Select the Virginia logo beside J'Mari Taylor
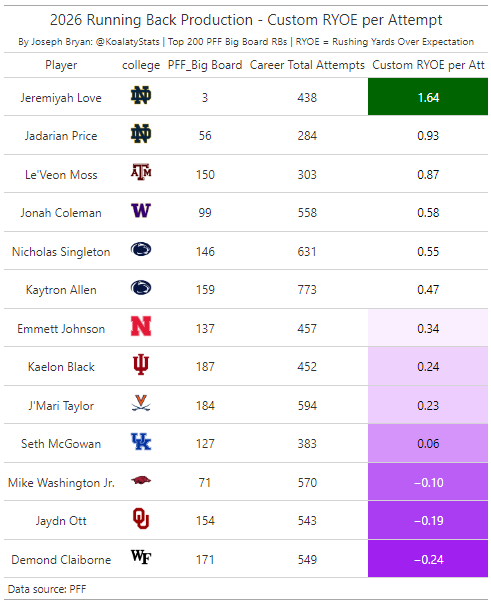This screenshot has height=607, width=491. click(141, 403)
